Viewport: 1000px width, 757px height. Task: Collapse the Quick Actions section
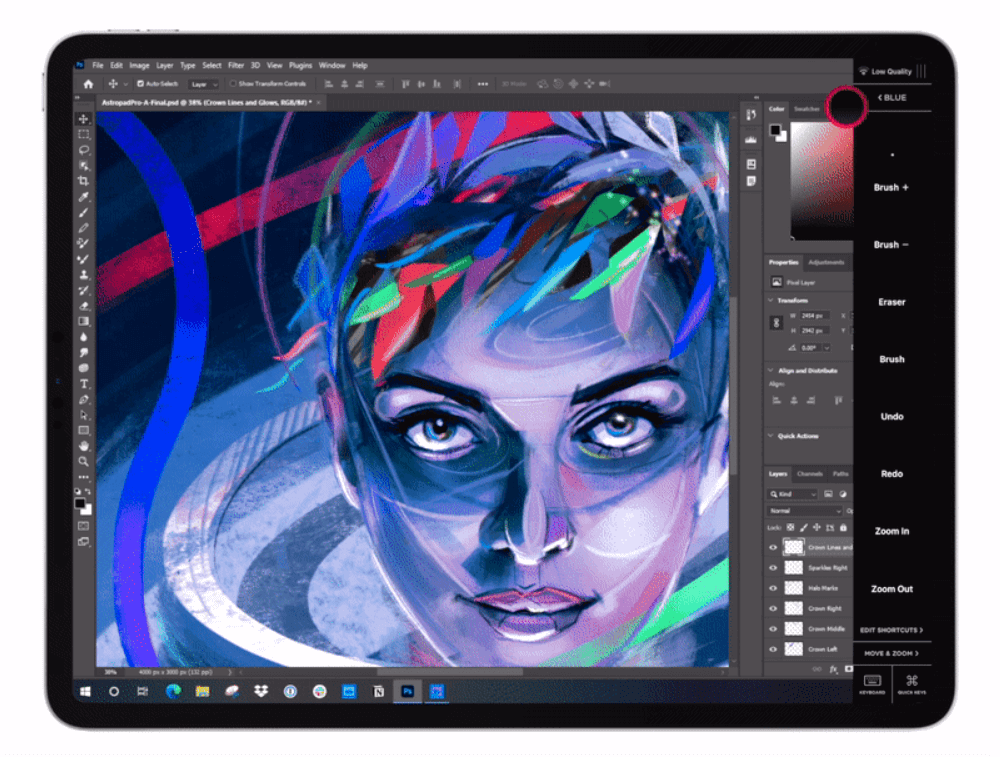coord(770,436)
